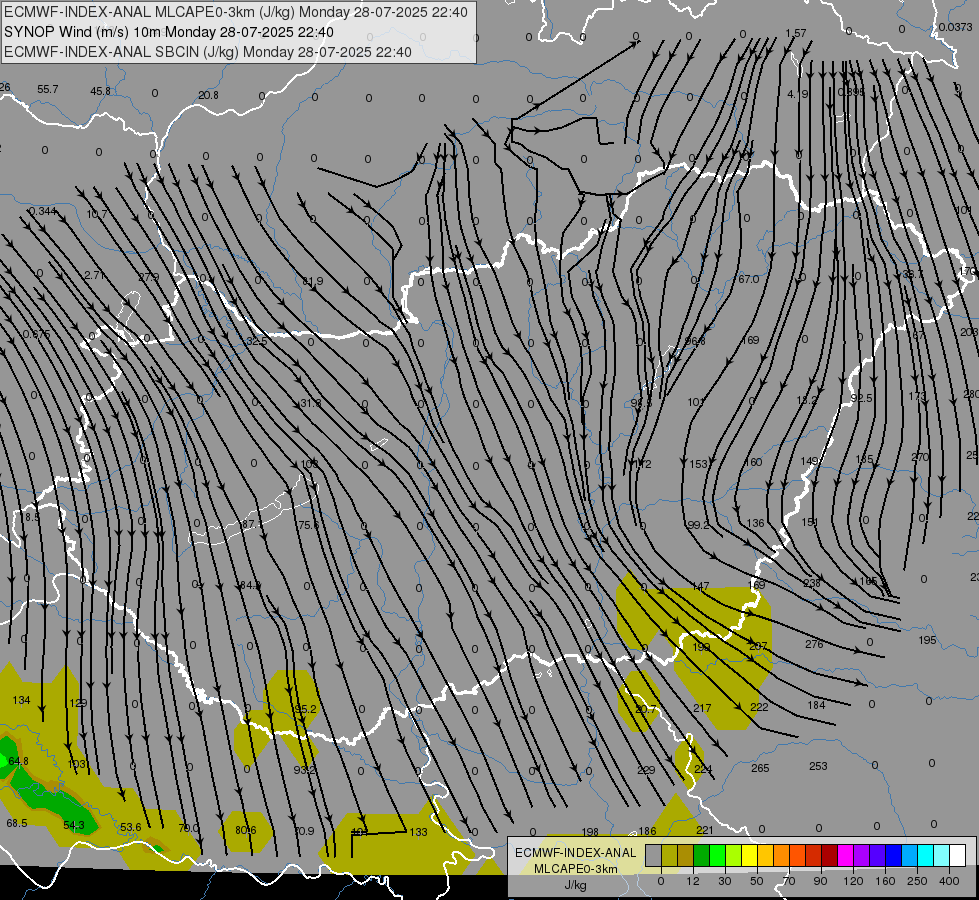Click the map value 45.8
The image size is (979, 900).
[101, 91]
